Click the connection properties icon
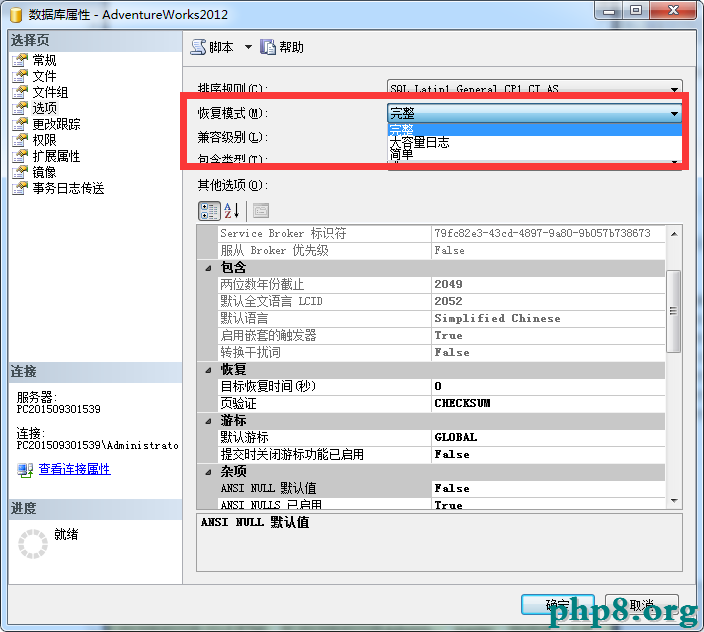 [25, 470]
